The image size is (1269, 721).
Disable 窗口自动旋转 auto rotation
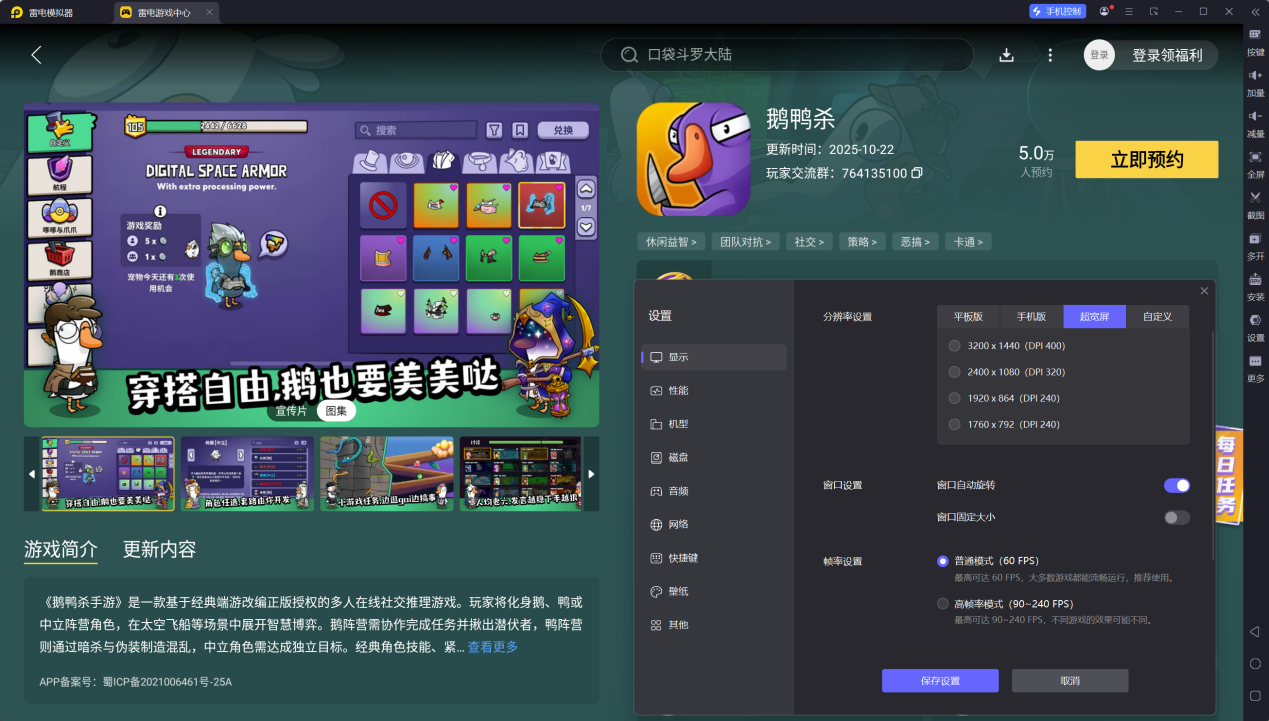click(1176, 485)
